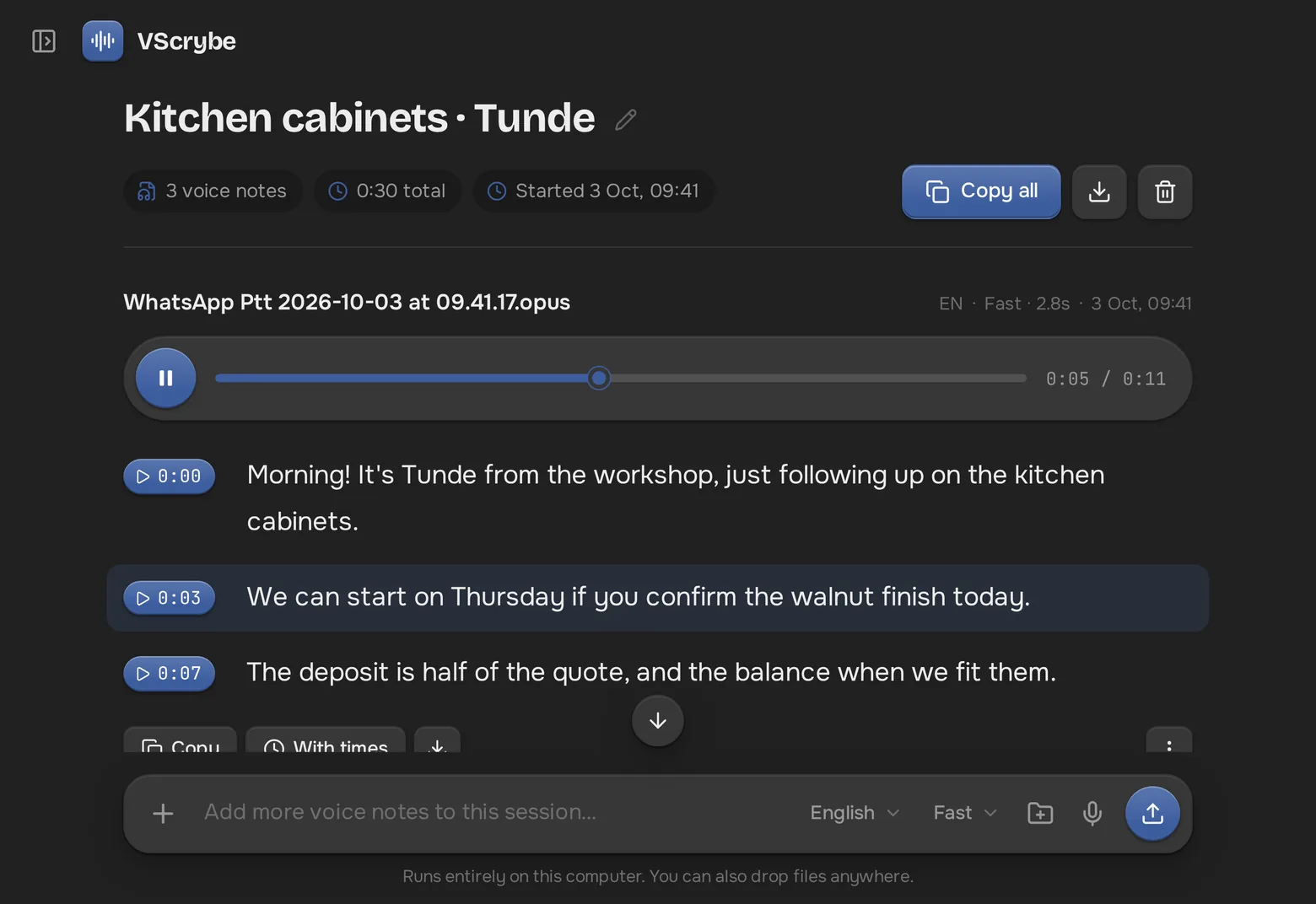
Task: Copy this note's transcript
Action: pos(181,740)
